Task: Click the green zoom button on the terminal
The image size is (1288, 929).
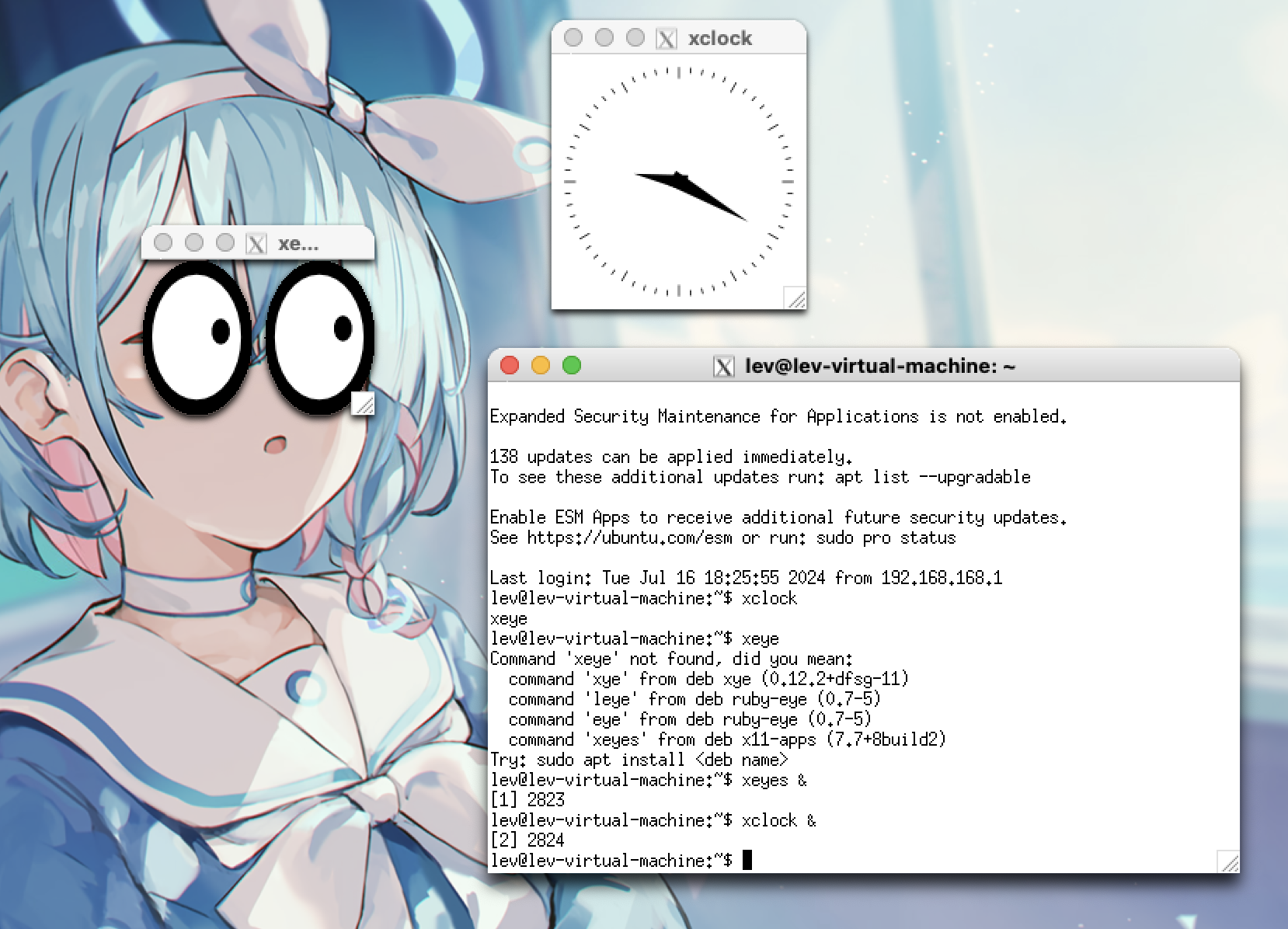Action: tap(573, 364)
